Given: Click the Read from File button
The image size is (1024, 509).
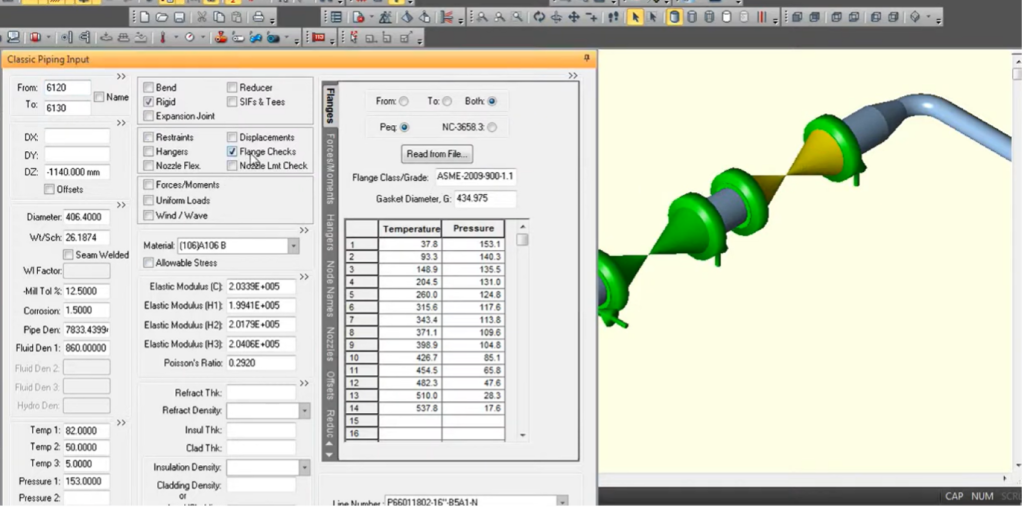Looking at the screenshot, I should (437, 154).
